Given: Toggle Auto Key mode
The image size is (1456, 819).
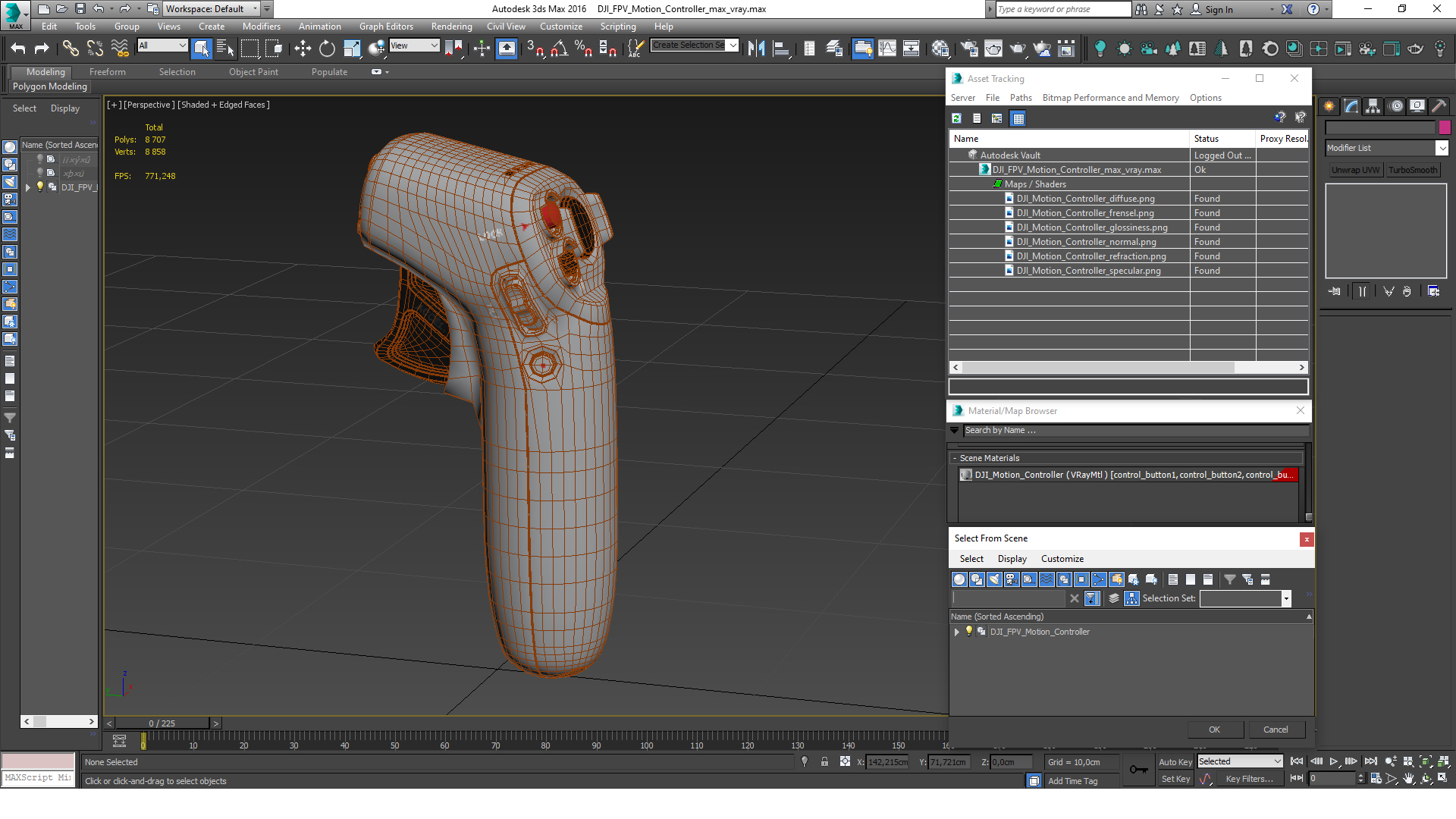Looking at the screenshot, I should 1175,762.
